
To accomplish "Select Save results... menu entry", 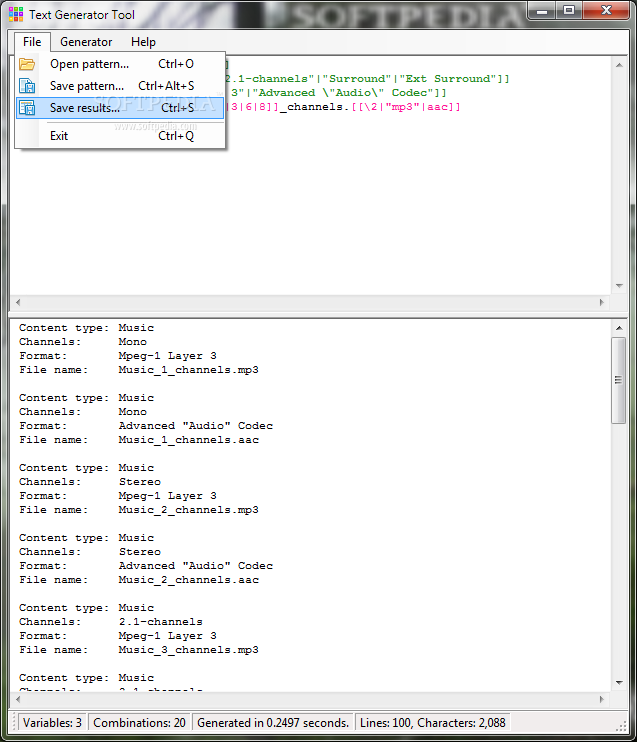I will pyautogui.click(x=120, y=108).
